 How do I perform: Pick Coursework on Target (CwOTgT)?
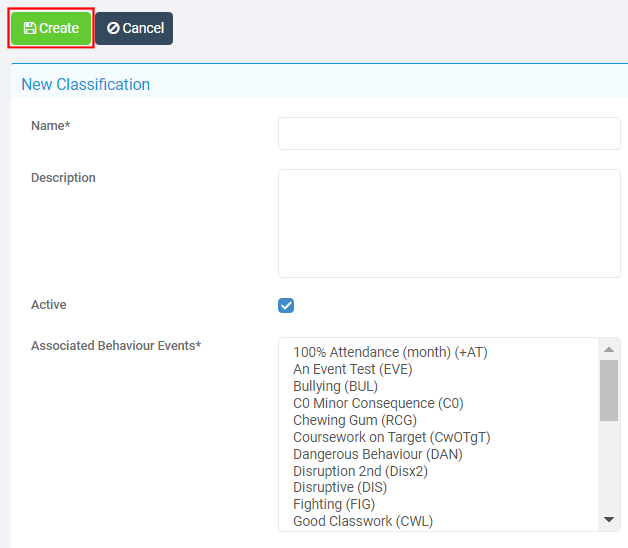click(x=392, y=437)
